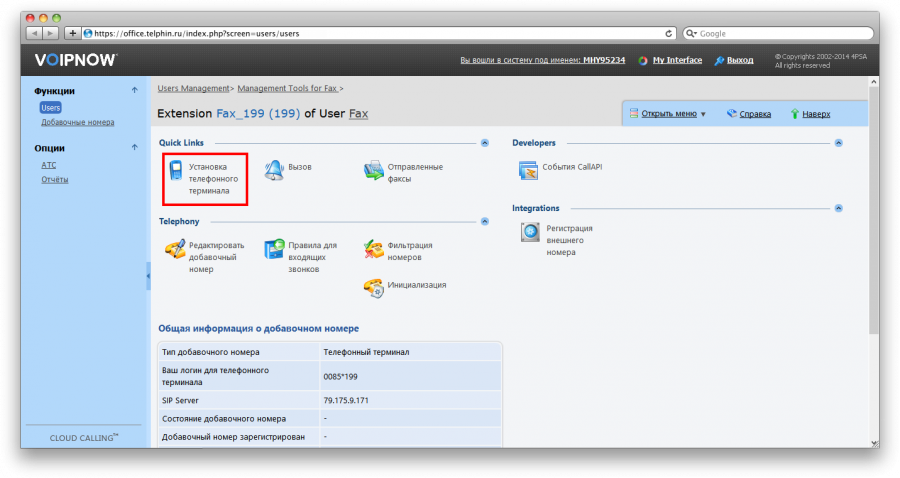
Task: Click the login value 0085*199
Action: click(x=340, y=376)
